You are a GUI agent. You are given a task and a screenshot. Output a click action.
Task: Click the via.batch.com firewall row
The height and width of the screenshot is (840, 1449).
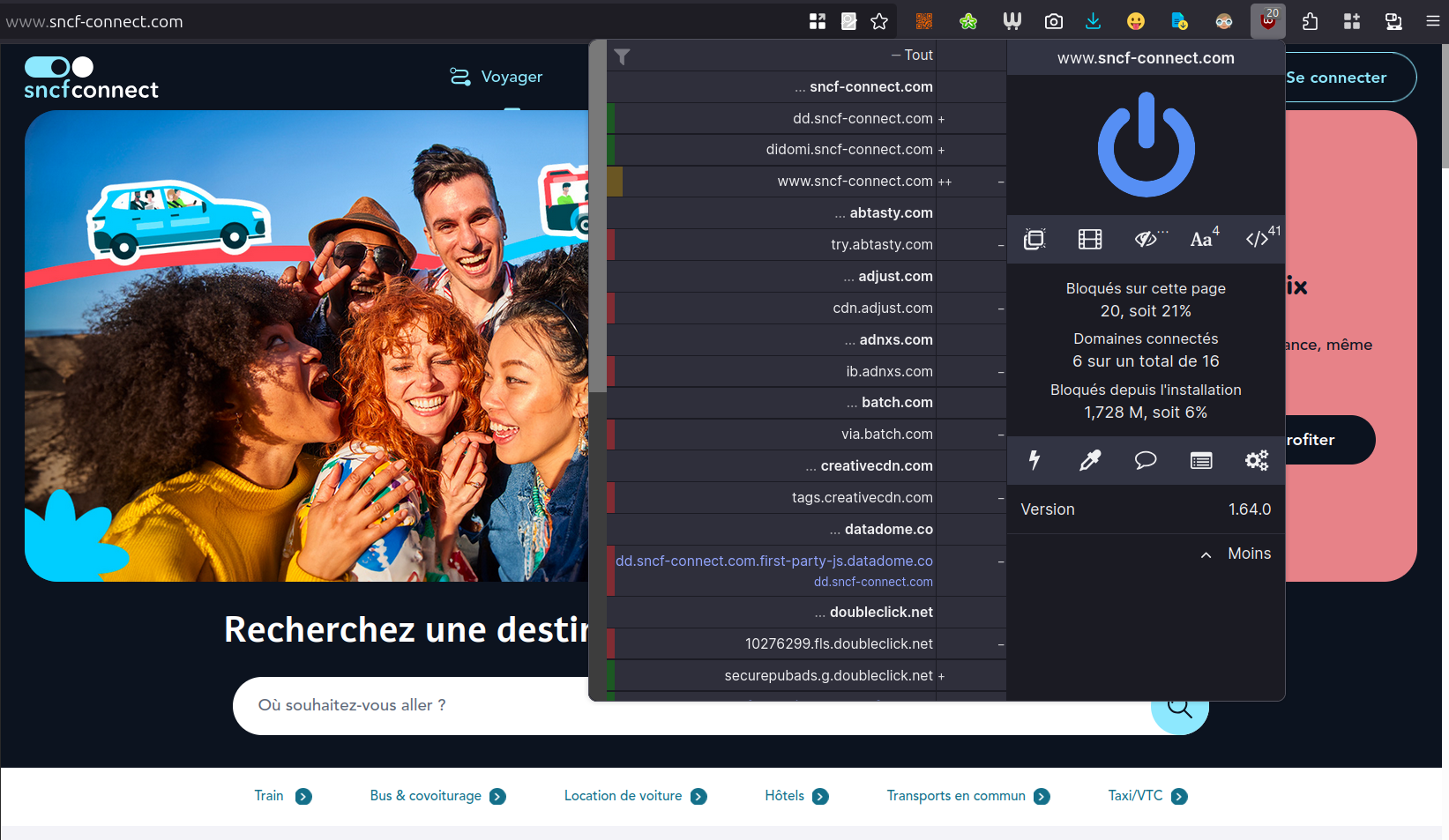pos(806,435)
